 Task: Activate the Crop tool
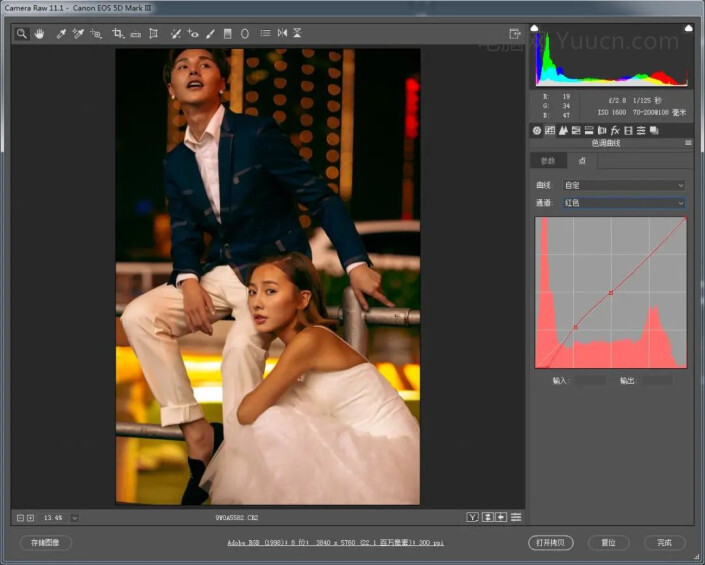pos(117,34)
